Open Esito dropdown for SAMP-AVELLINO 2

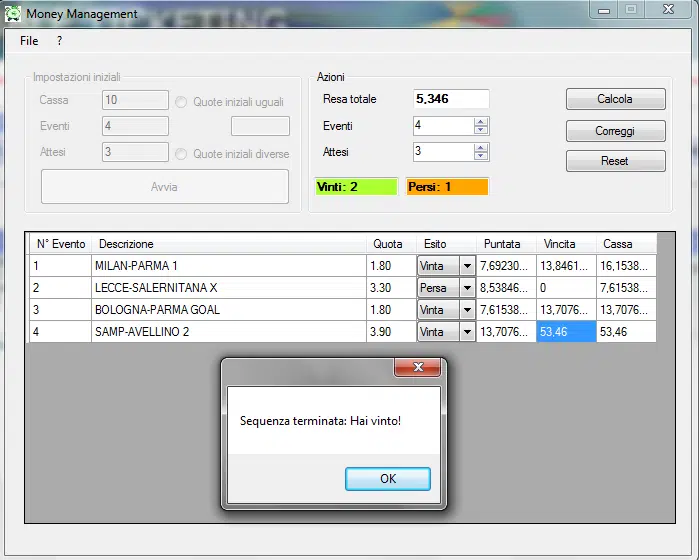[466, 332]
